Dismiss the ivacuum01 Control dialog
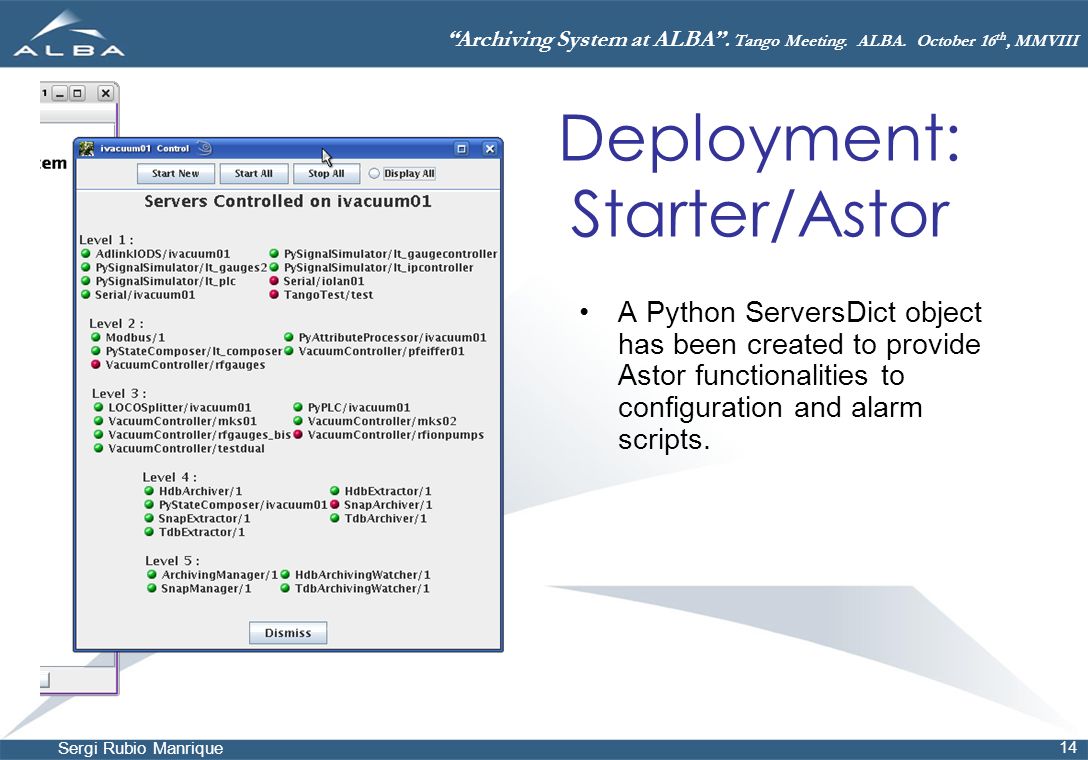The width and height of the screenshot is (1088, 760). (288, 633)
